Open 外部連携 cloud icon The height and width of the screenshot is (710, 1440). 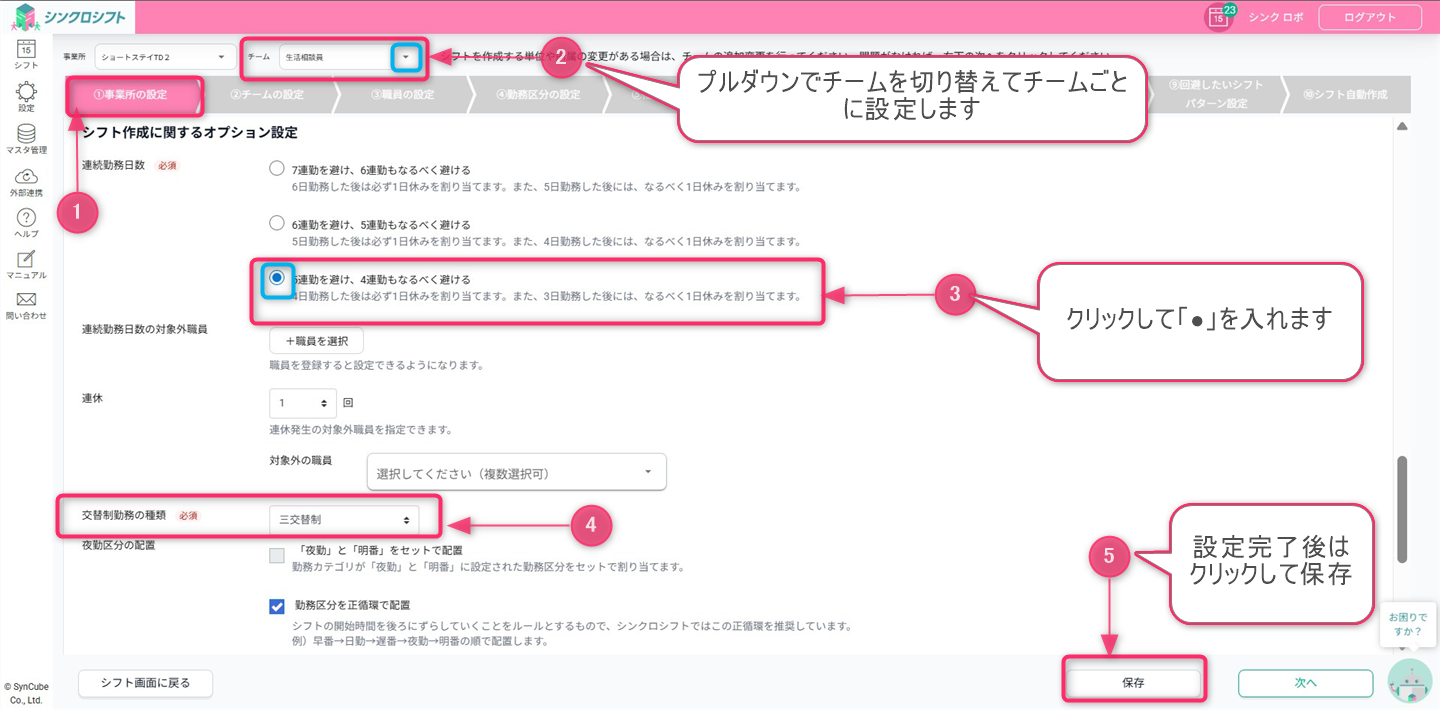[x=26, y=180]
